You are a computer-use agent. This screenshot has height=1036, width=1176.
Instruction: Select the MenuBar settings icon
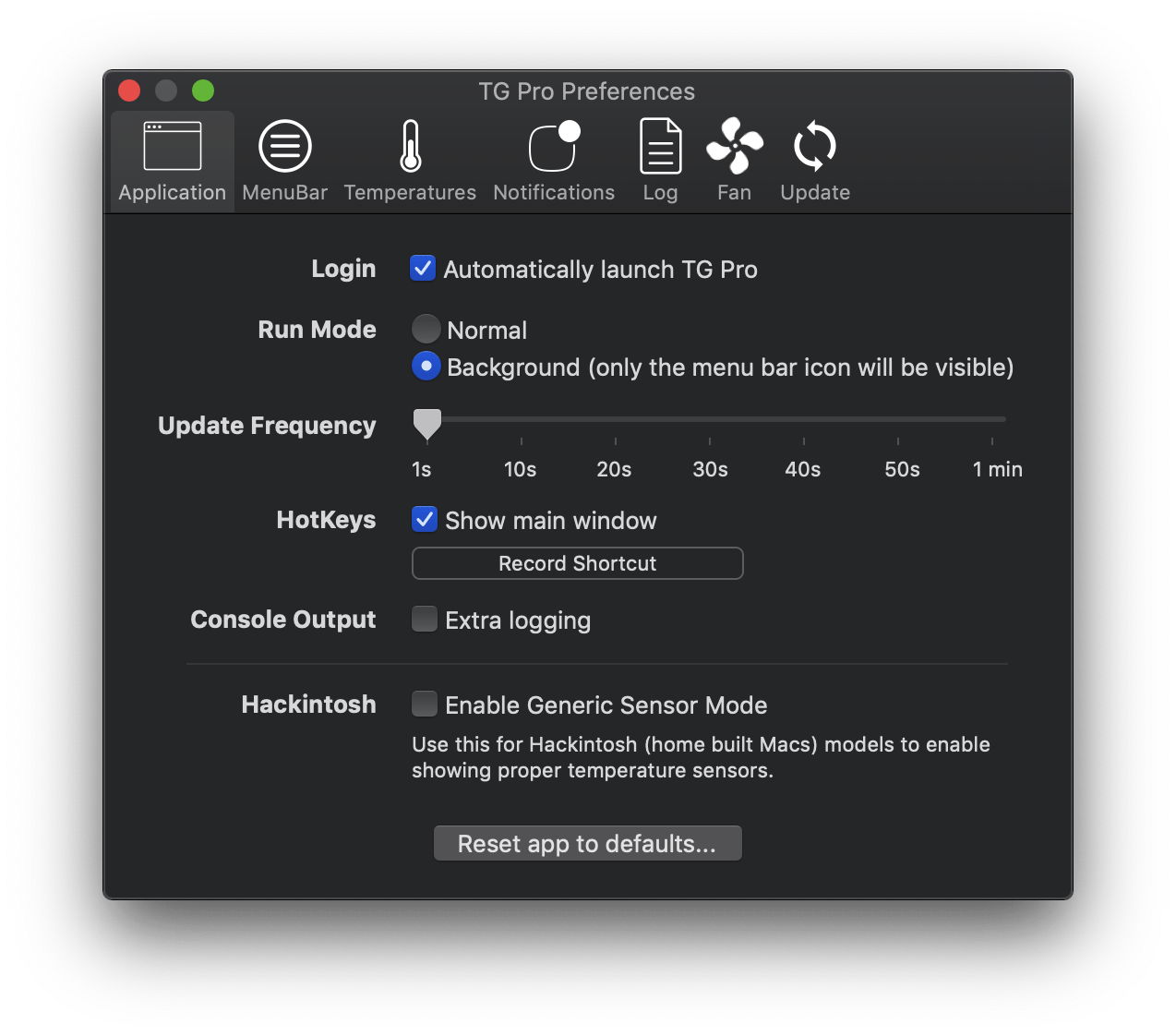284,159
